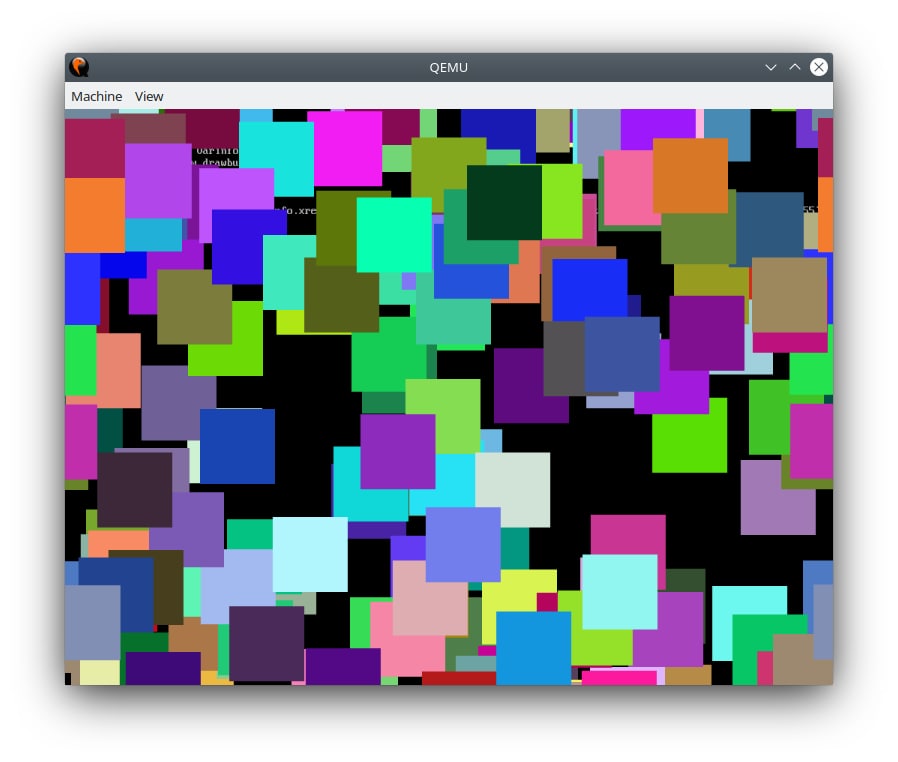The height and width of the screenshot is (762, 898).
Task: Minimize the QEMU window
Action: click(771, 68)
